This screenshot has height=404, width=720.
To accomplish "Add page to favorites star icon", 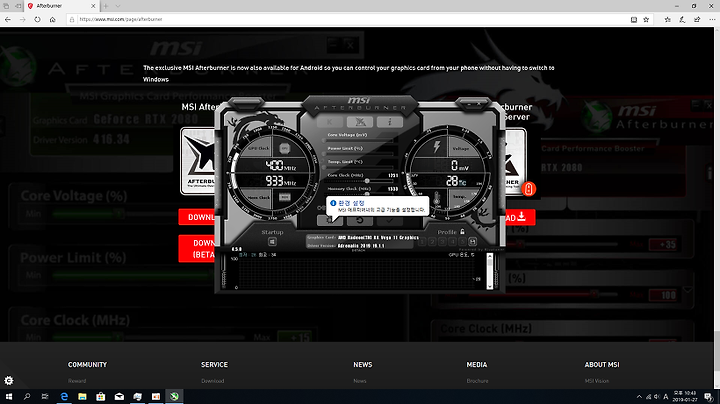I will [646, 19].
